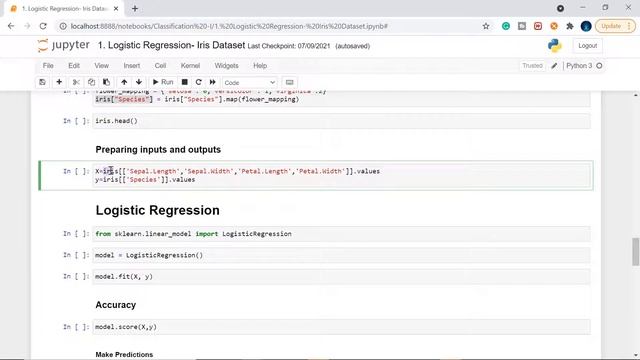Save notebook with the floppy disk icon
This screenshot has height=360, width=640.
(42, 82)
